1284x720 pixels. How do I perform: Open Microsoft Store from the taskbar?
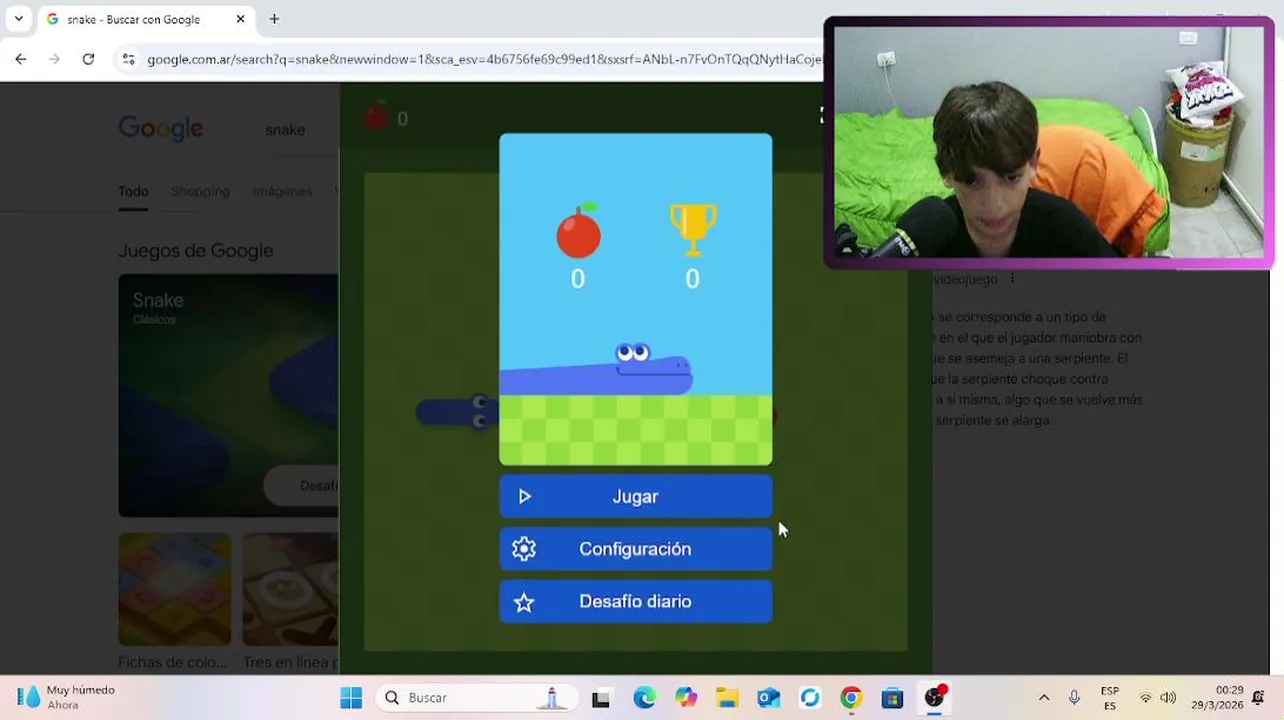(892, 698)
